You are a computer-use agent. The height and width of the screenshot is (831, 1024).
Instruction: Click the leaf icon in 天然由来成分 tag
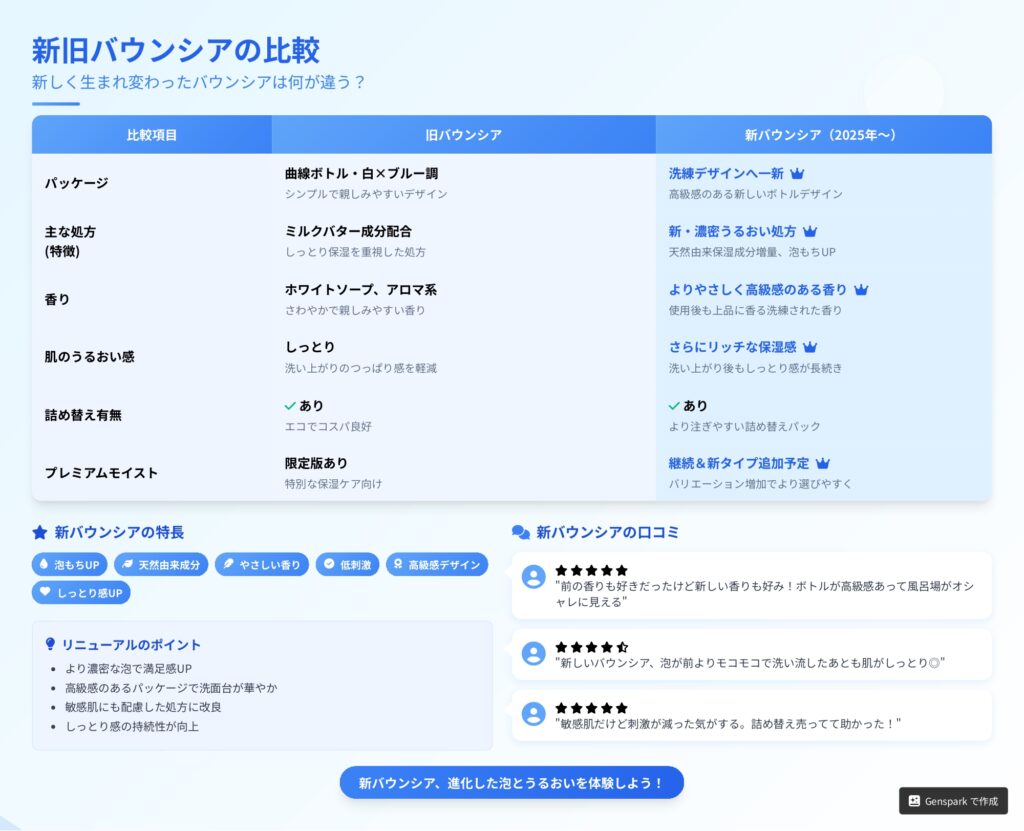(128, 564)
